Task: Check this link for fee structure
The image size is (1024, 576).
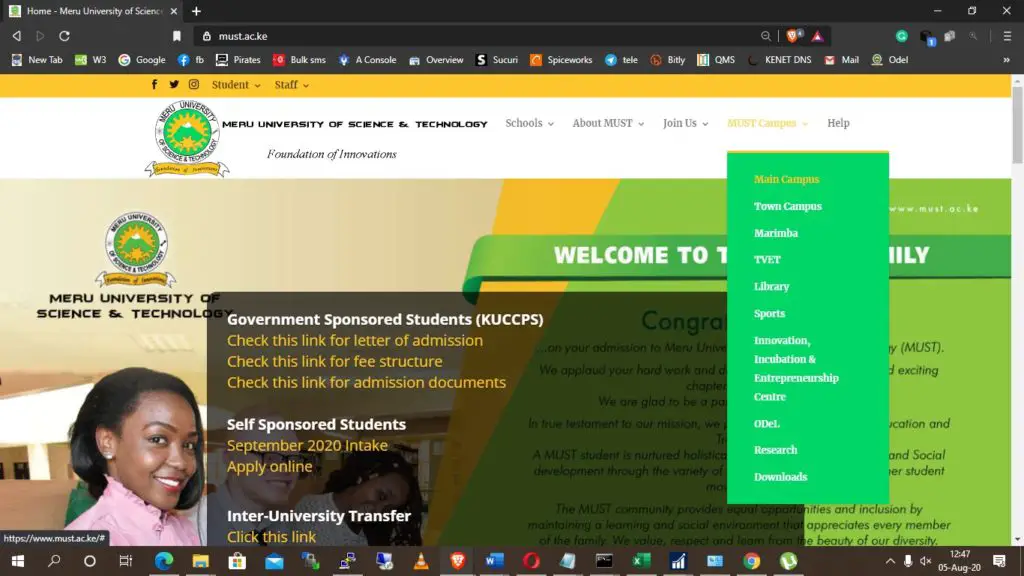Action: [x=334, y=361]
